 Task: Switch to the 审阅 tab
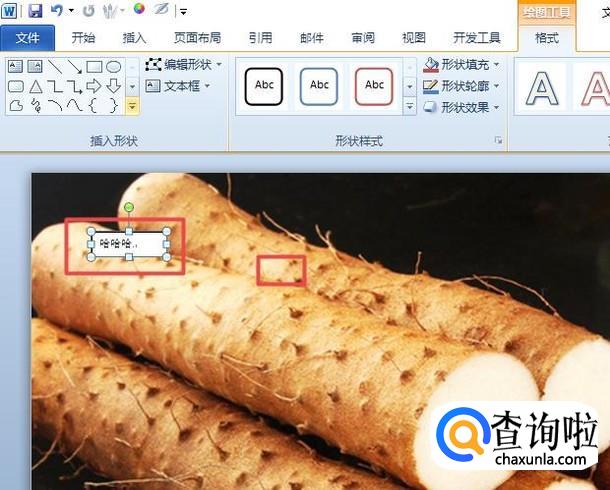(x=363, y=38)
